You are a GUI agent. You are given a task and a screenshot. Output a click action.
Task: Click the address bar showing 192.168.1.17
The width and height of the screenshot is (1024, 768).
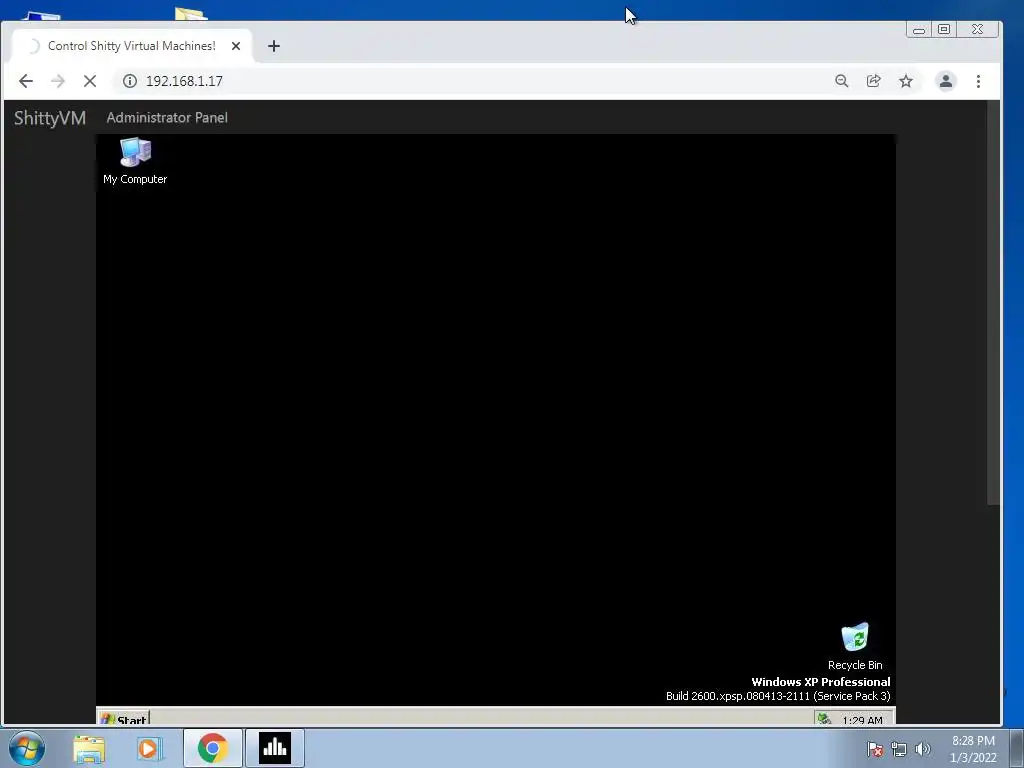click(x=483, y=81)
